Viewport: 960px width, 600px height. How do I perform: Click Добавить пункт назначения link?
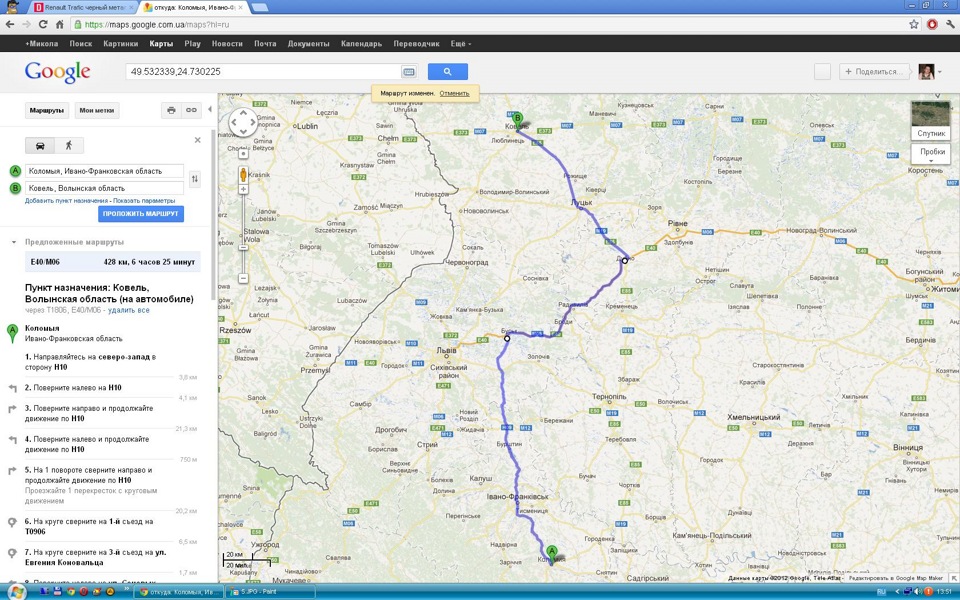(66, 201)
